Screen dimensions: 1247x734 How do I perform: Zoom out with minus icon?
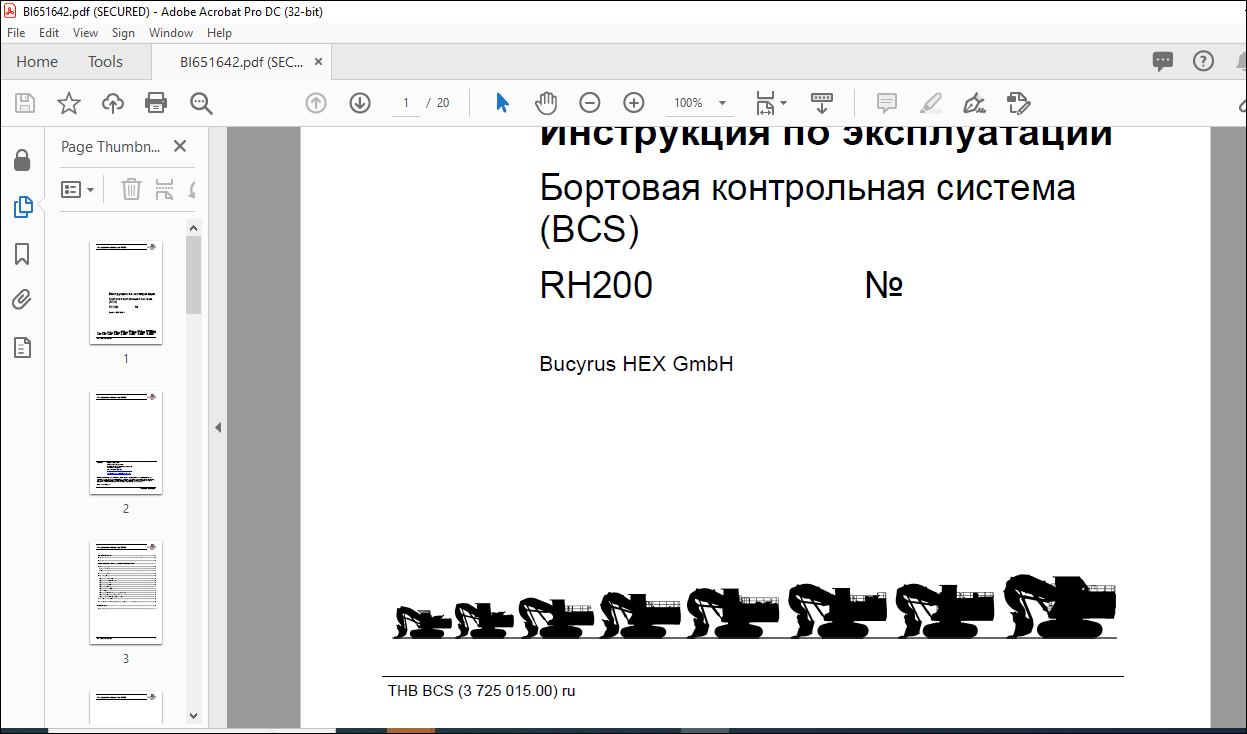(590, 103)
